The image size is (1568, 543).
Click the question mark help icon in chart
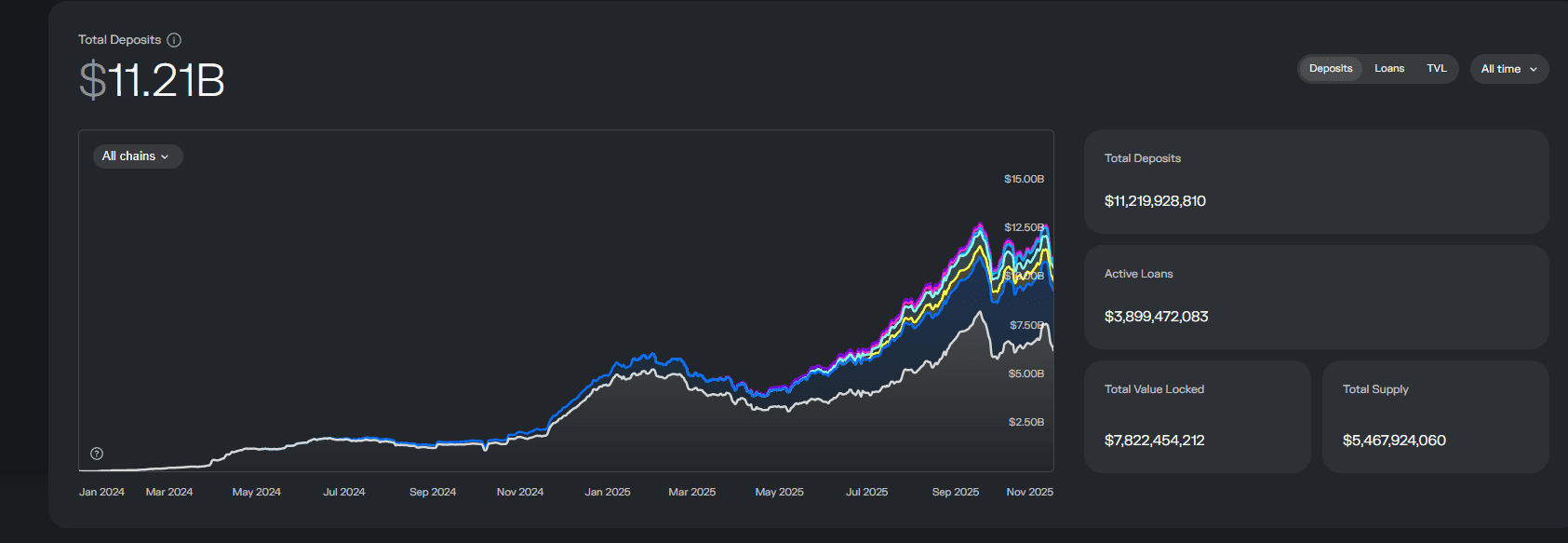click(x=97, y=454)
